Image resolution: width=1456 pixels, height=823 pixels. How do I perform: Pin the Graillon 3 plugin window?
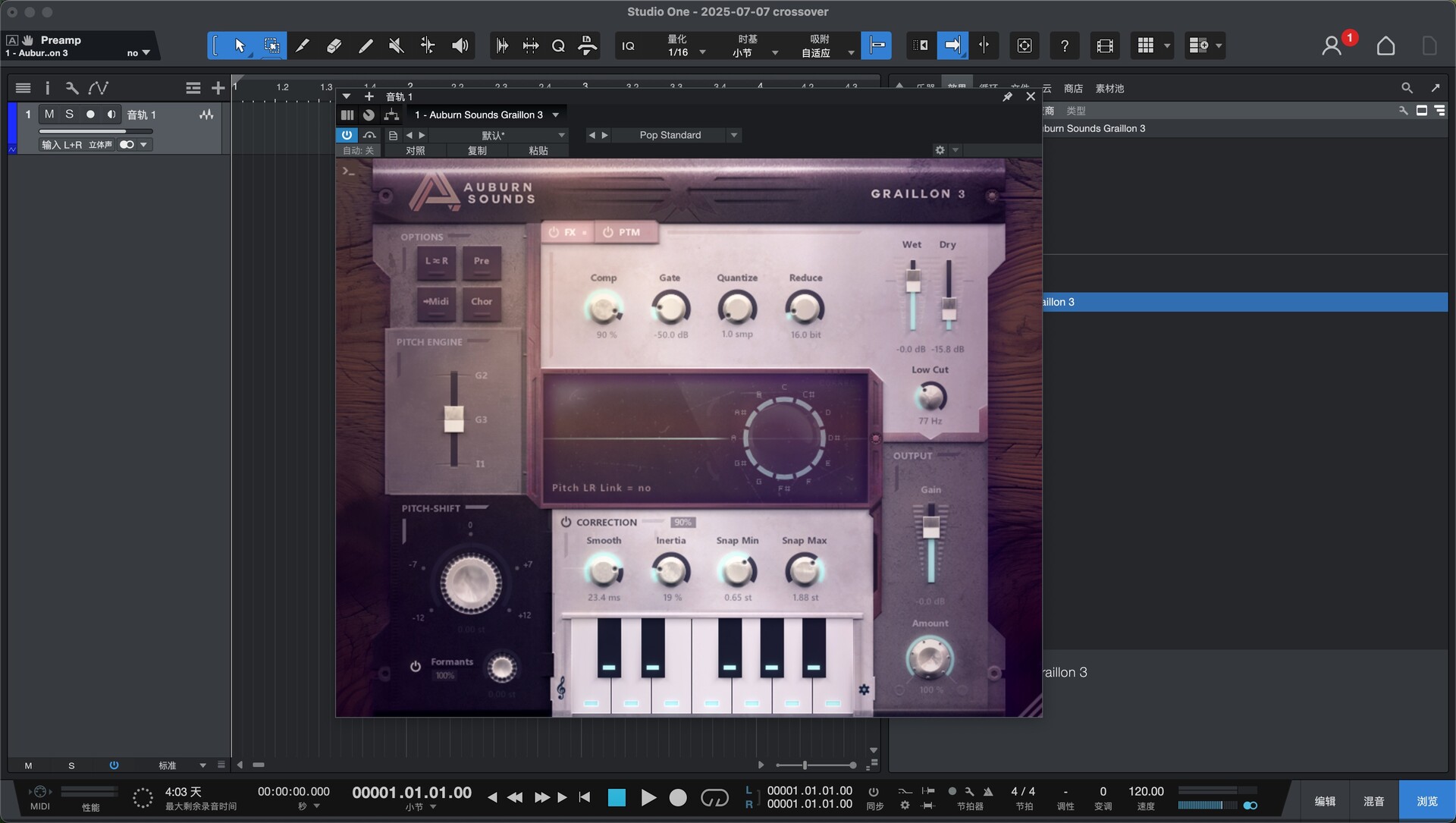click(1007, 96)
